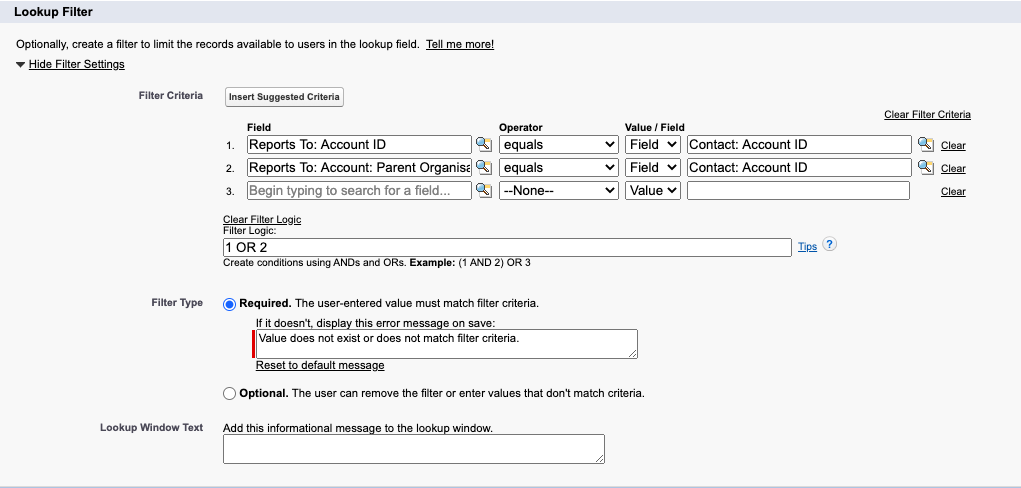Select the Required filter type radio

[x=230, y=303]
